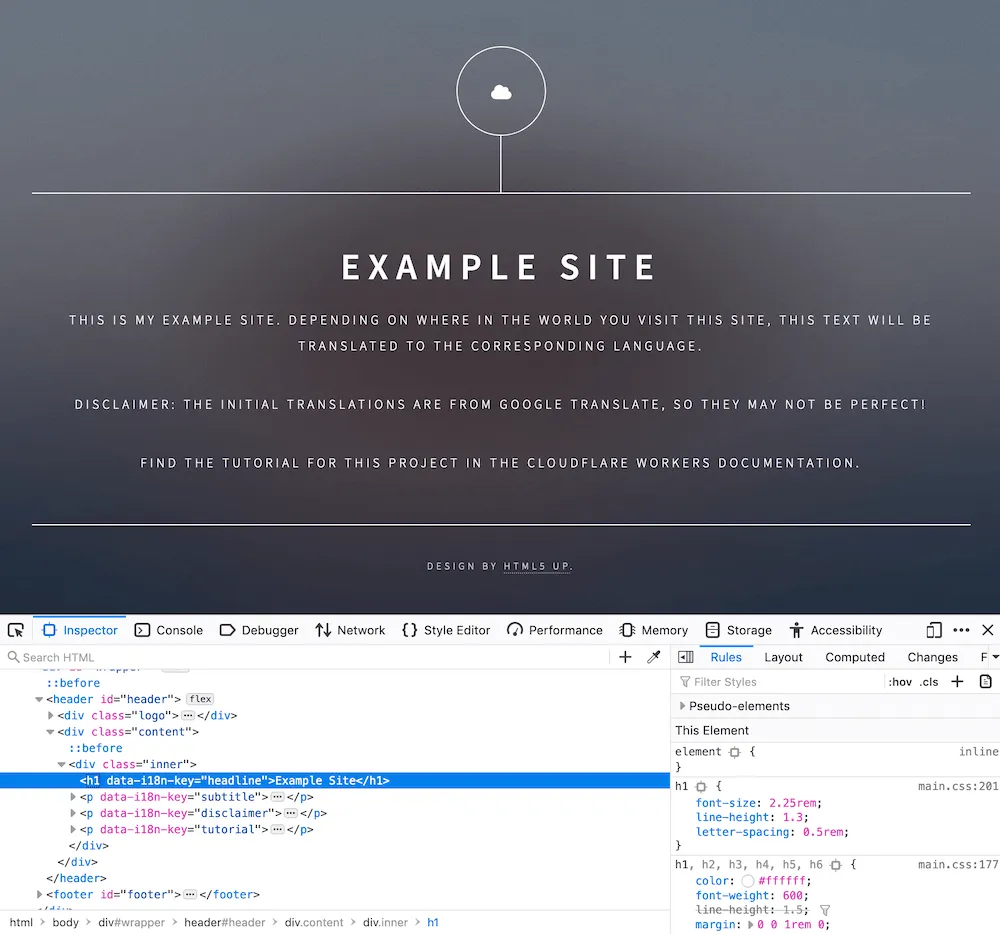Visit the HTML5 UP link
This screenshot has height=934, width=1000.
click(537, 565)
